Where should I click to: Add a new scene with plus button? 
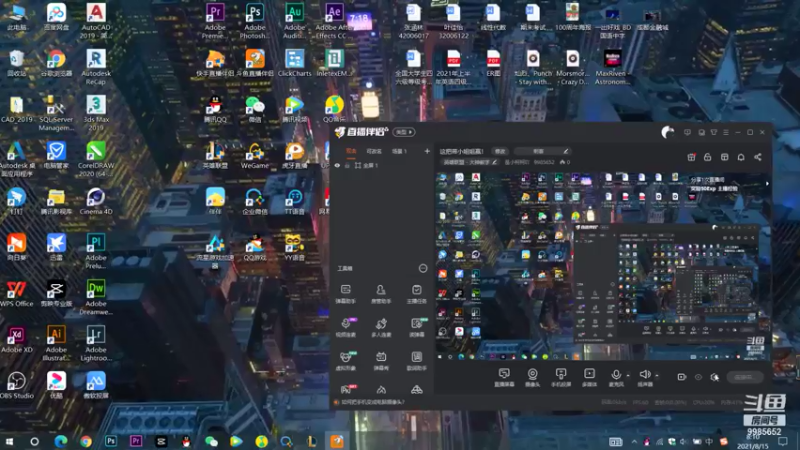(x=427, y=151)
